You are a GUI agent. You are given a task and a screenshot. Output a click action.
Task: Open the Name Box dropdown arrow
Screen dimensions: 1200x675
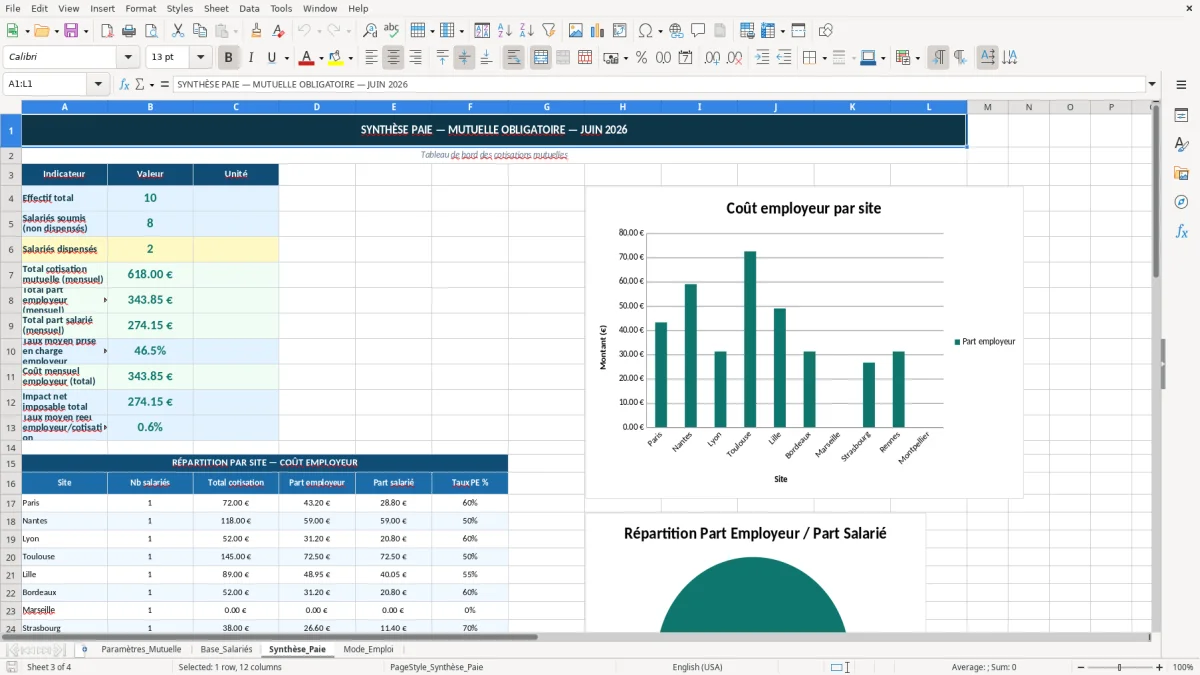point(99,84)
